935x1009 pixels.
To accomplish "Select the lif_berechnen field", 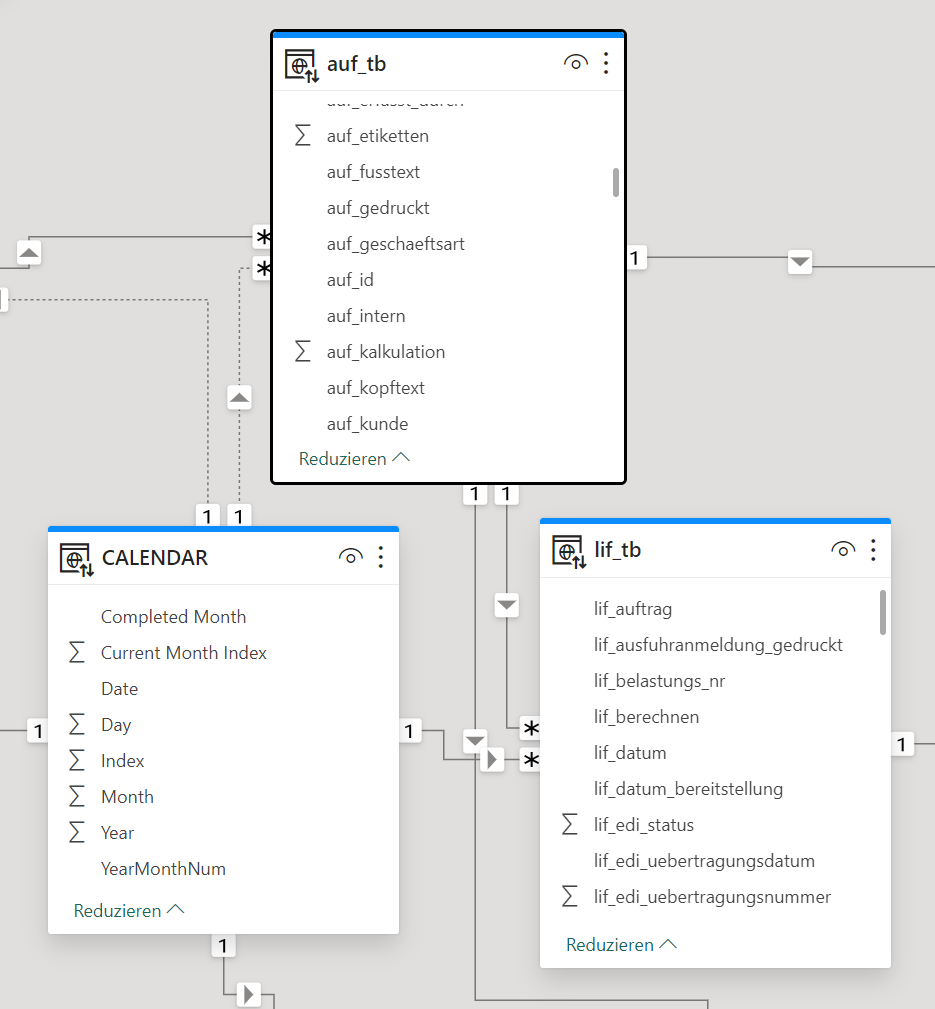I will [x=646, y=717].
